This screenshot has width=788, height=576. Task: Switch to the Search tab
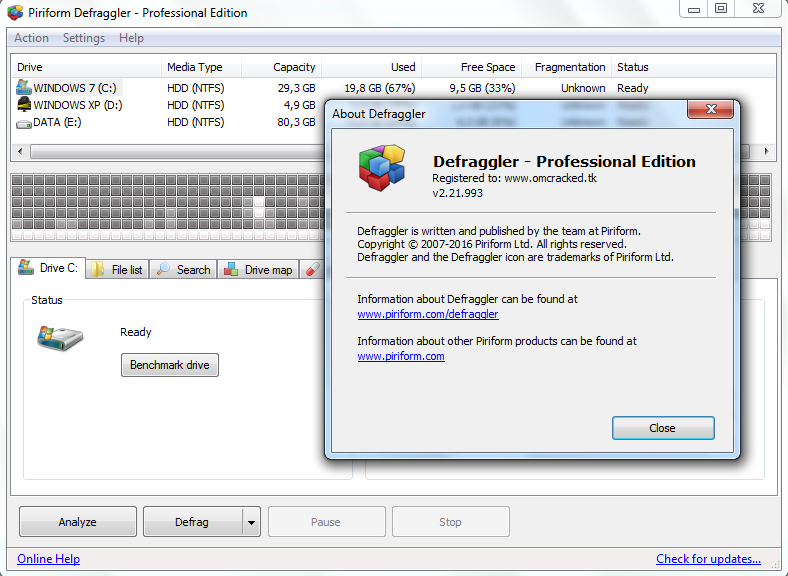pos(183,269)
